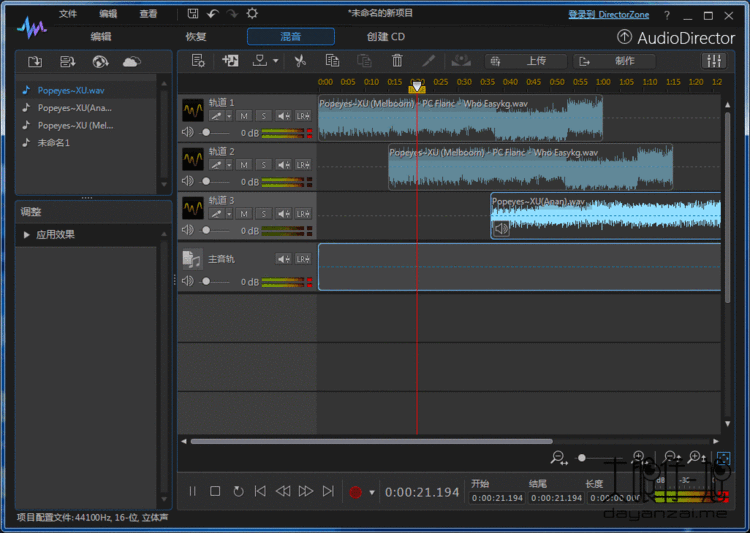Viewport: 750px width, 533px height.
Task: Switch to the 创建 CD tab
Action: pos(386,37)
